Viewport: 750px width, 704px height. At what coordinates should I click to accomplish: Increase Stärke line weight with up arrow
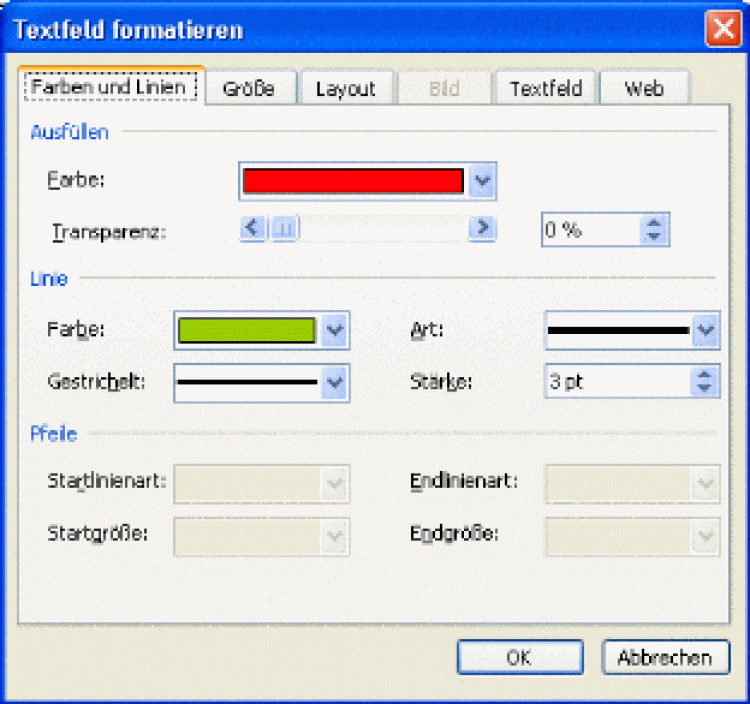(706, 374)
